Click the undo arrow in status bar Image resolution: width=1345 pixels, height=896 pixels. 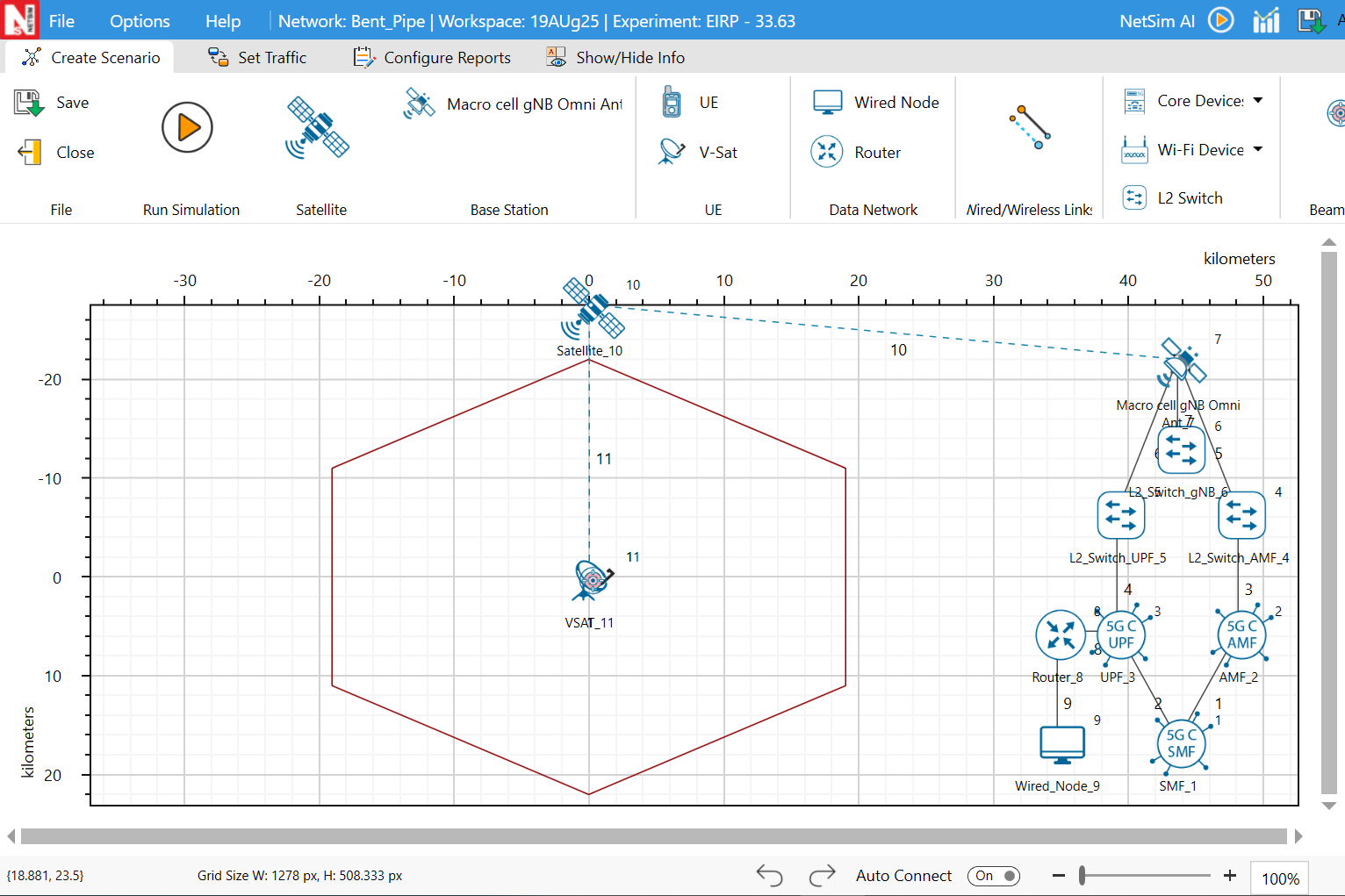pos(769,876)
